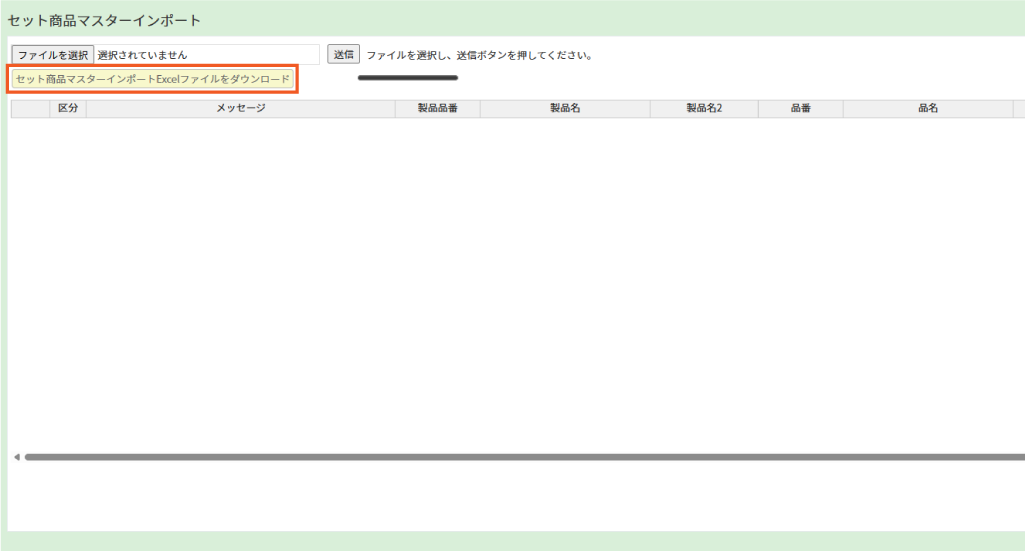Click the dark progress bar under the instructions
Image resolution: width=1025 pixels, height=551 pixels.
[x=408, y=77]
